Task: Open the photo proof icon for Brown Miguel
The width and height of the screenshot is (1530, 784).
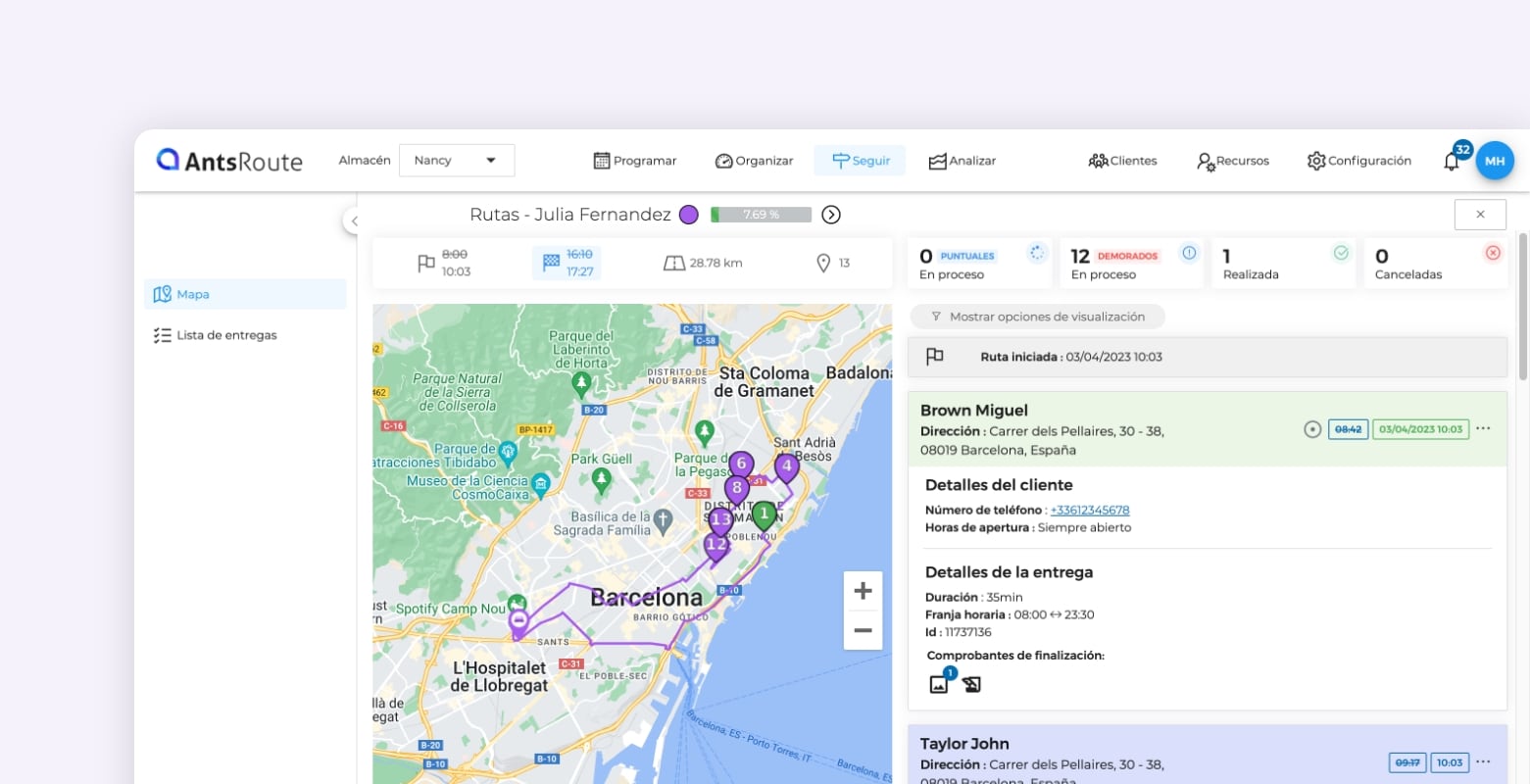Action: point(939,684)
